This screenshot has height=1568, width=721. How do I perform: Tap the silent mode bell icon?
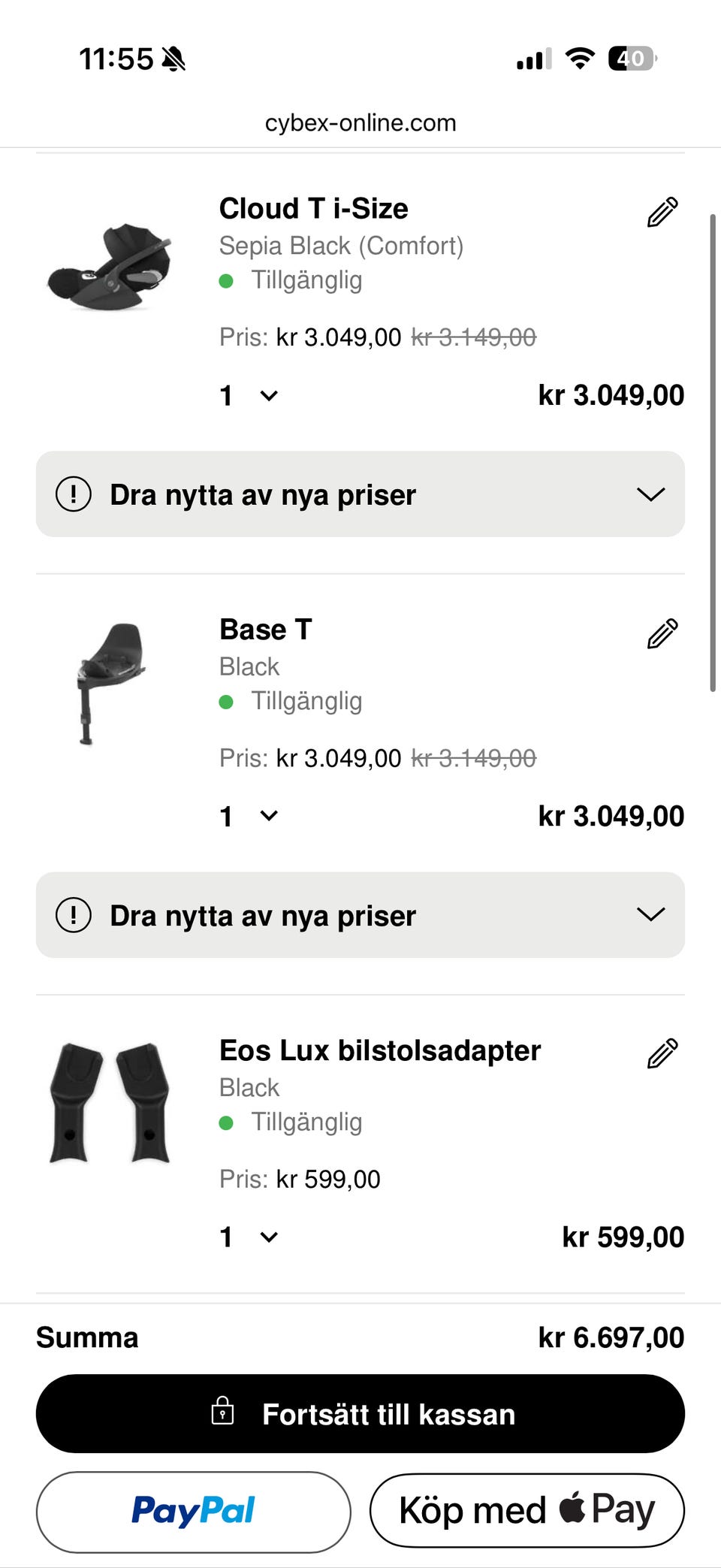[174, 59]
